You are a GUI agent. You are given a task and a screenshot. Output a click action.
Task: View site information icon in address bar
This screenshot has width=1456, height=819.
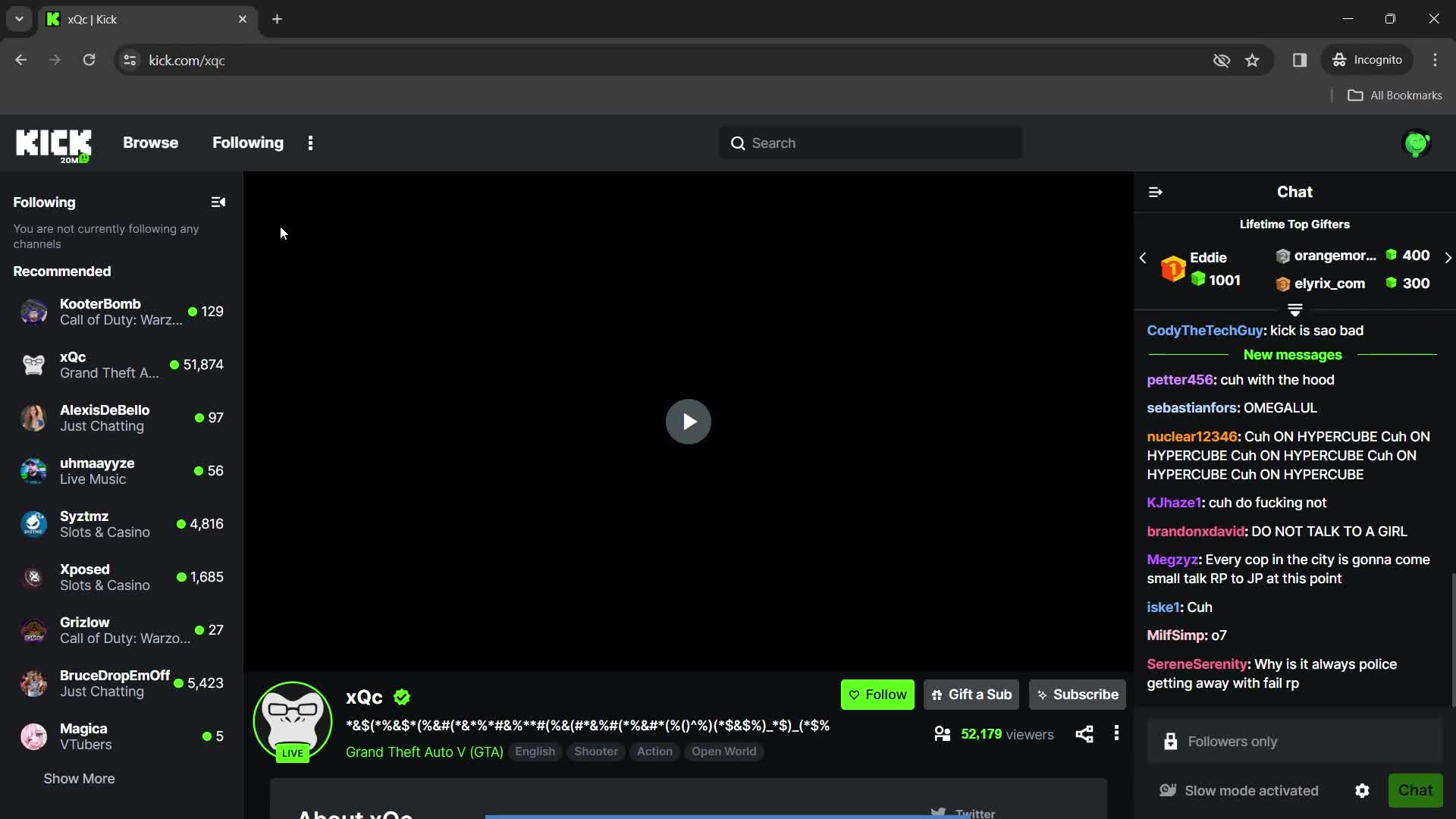tap(130, 60)
